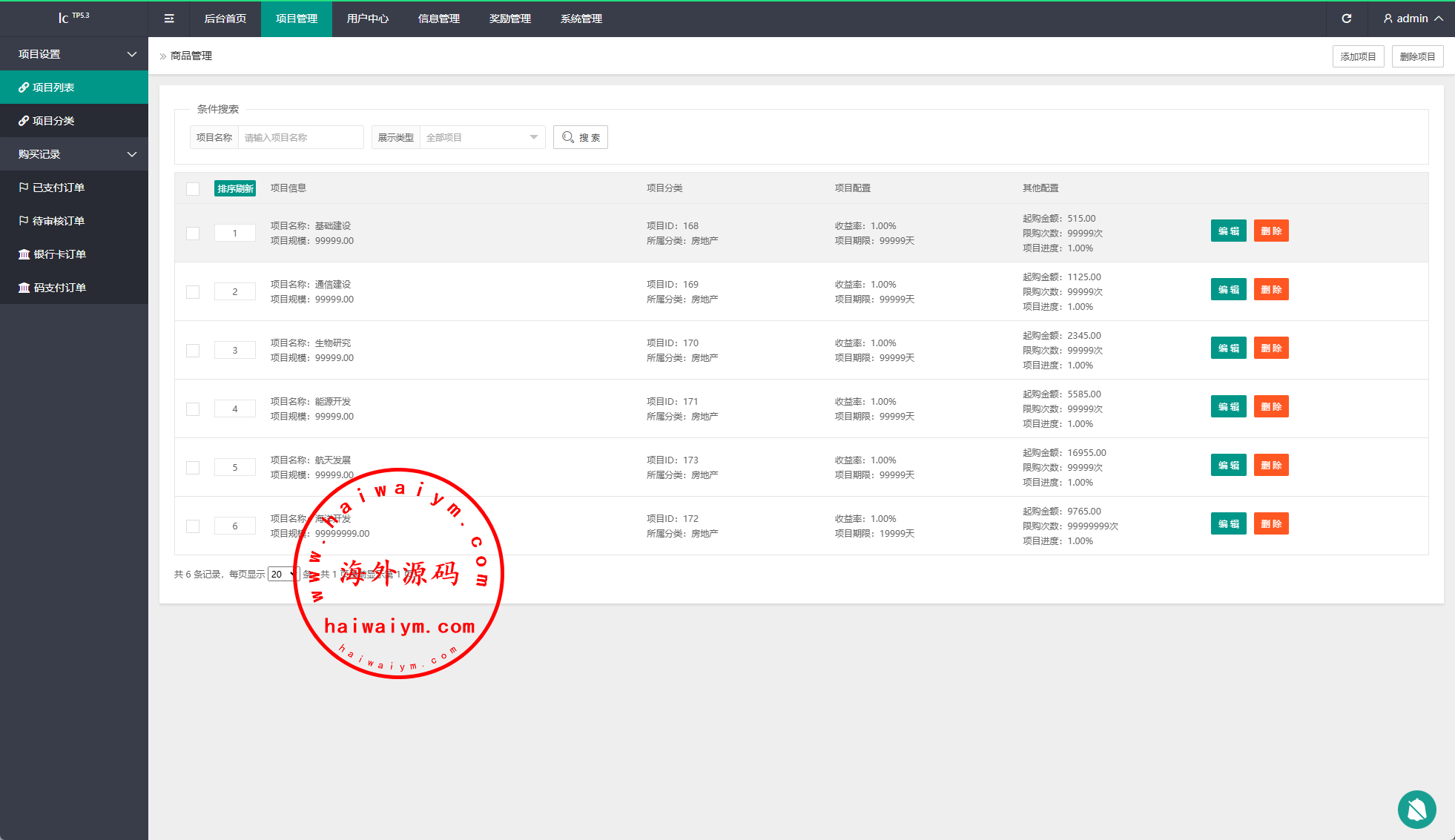The image size is (1455, 840).
Task: Click flag icon next to 已支付订单
Action: (x=24, y=188)
